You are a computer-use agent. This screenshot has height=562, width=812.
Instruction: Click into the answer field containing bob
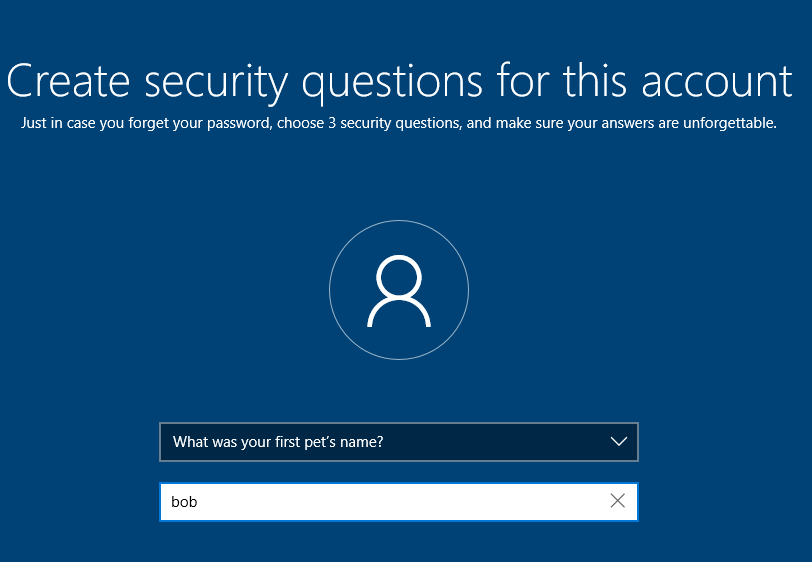point(399,501)
